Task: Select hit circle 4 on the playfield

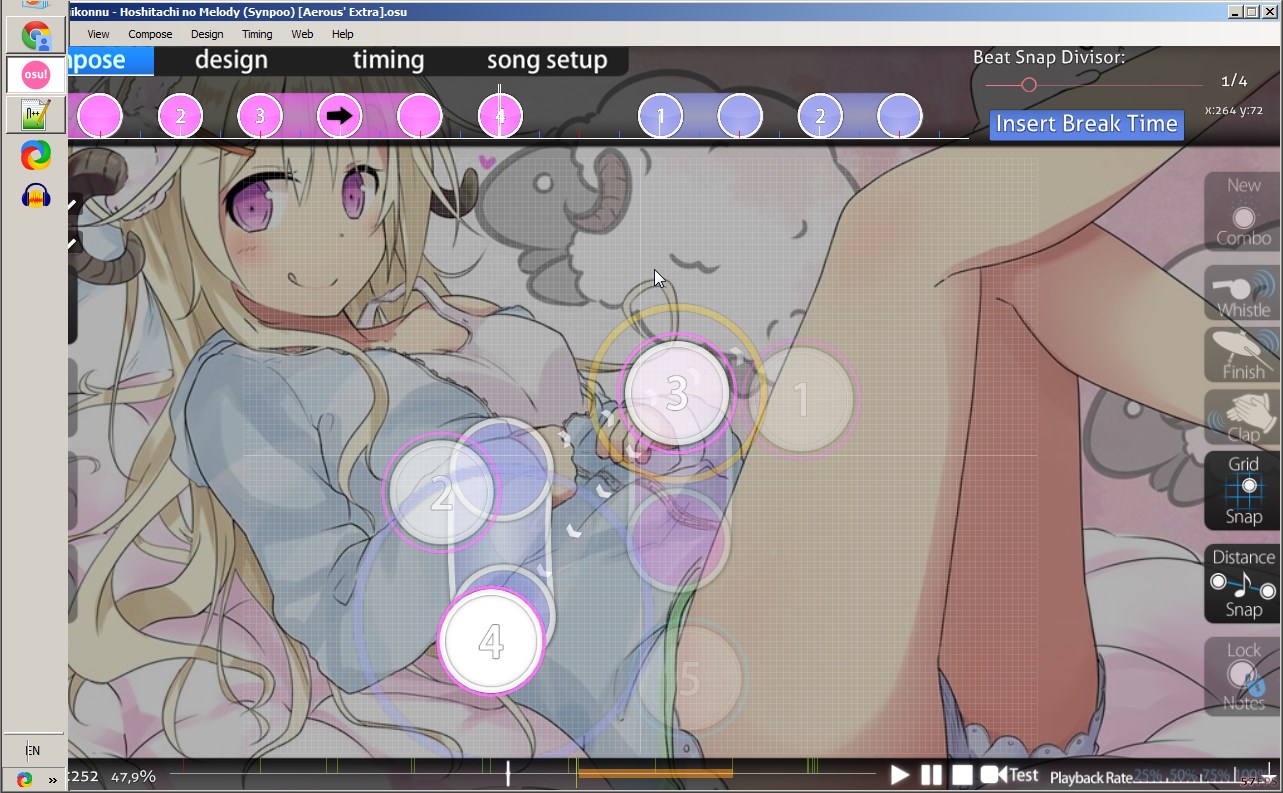Action: coord(490,641)
